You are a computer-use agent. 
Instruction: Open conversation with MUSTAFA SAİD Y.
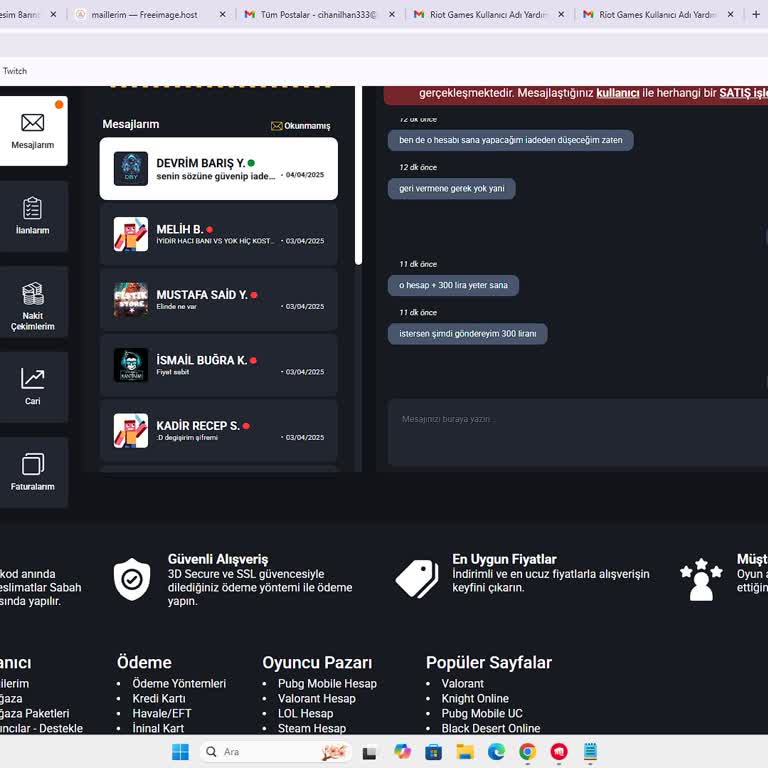(x=218, y=300)
